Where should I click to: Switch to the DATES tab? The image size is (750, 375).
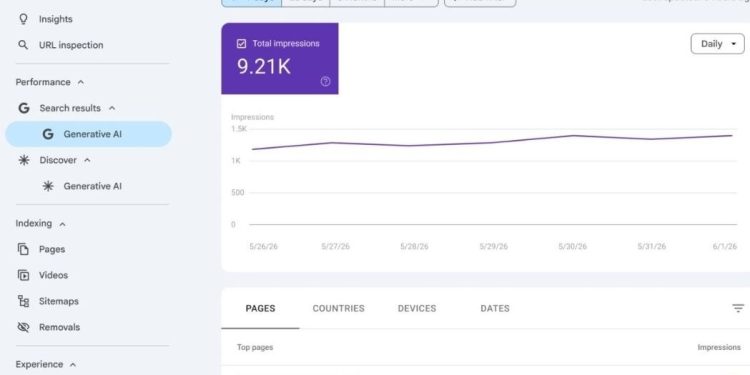(x=495, y=309)
